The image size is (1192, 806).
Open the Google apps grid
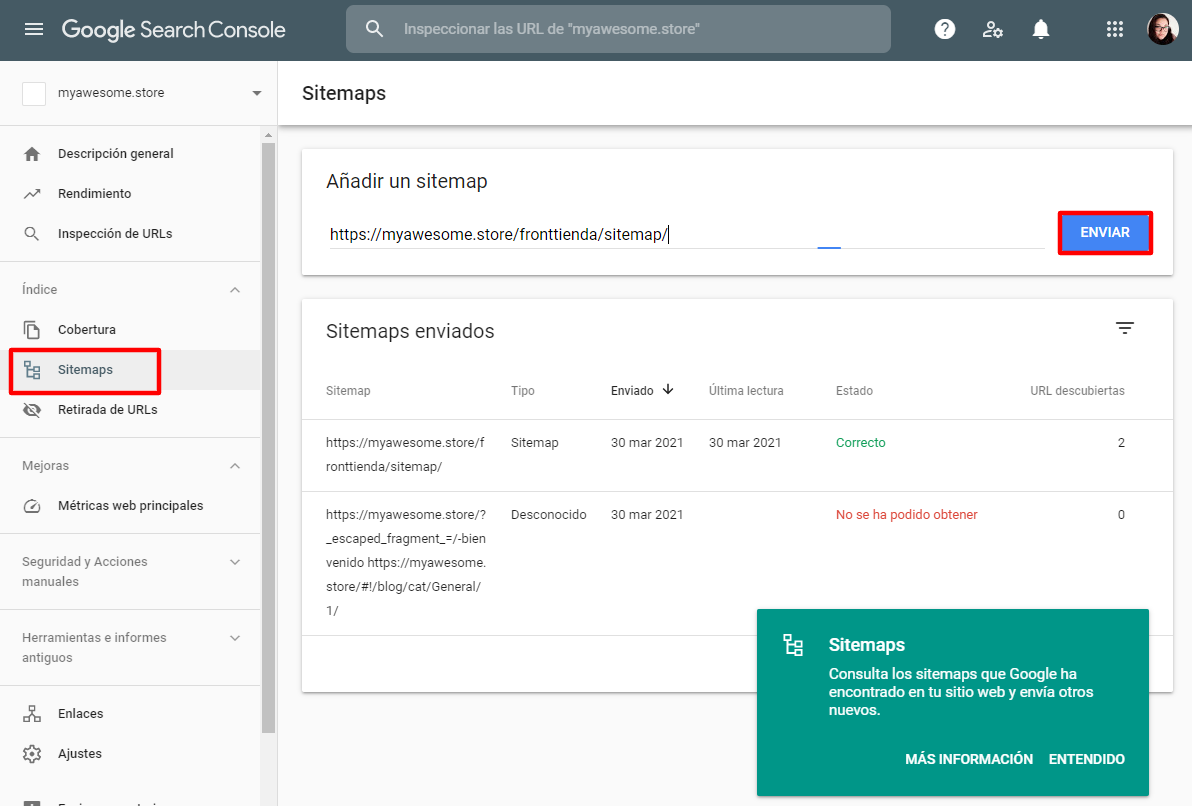point(1114,29)
